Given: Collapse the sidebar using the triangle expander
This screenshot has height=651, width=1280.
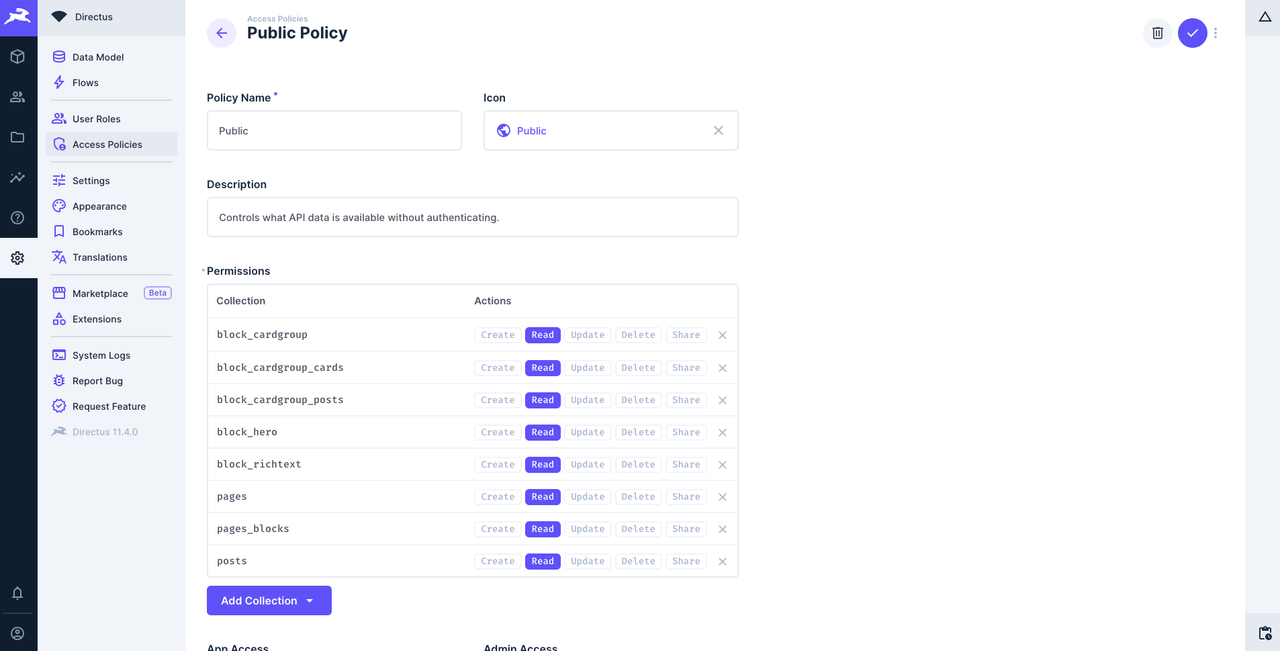Looking at the screenshot, I should click(x=1263, y=17).
